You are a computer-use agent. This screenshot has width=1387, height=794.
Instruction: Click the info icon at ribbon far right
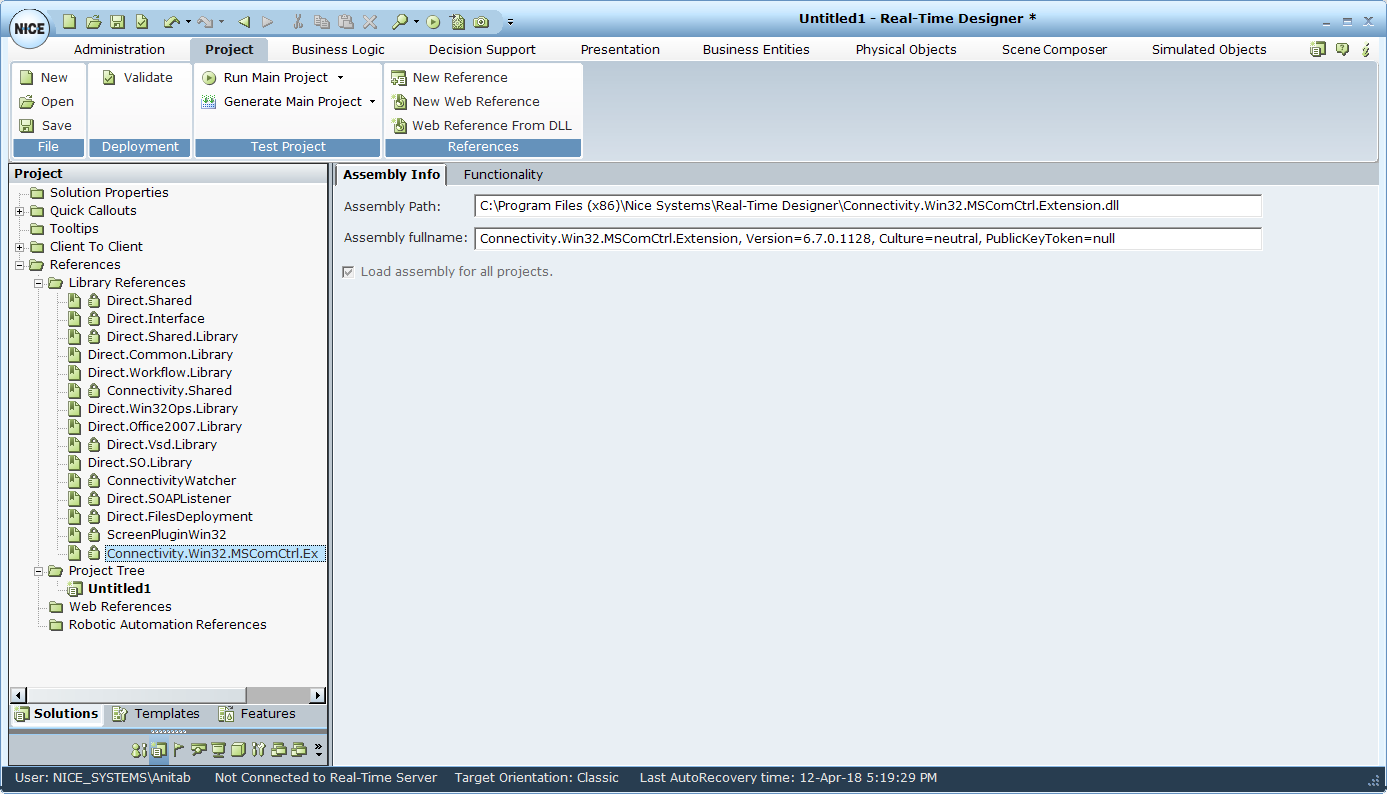[x=1365, y=49]
